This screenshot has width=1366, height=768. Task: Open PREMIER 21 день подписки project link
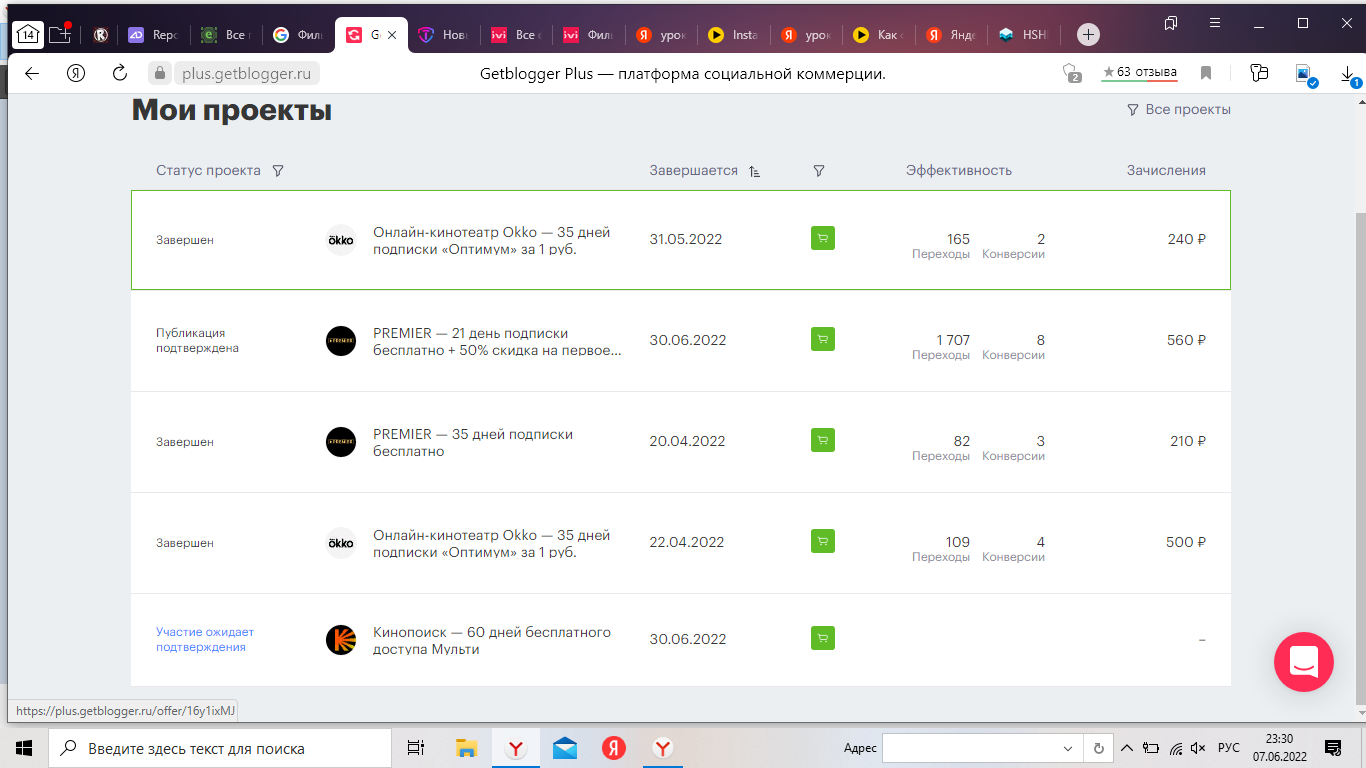(497, 341)
